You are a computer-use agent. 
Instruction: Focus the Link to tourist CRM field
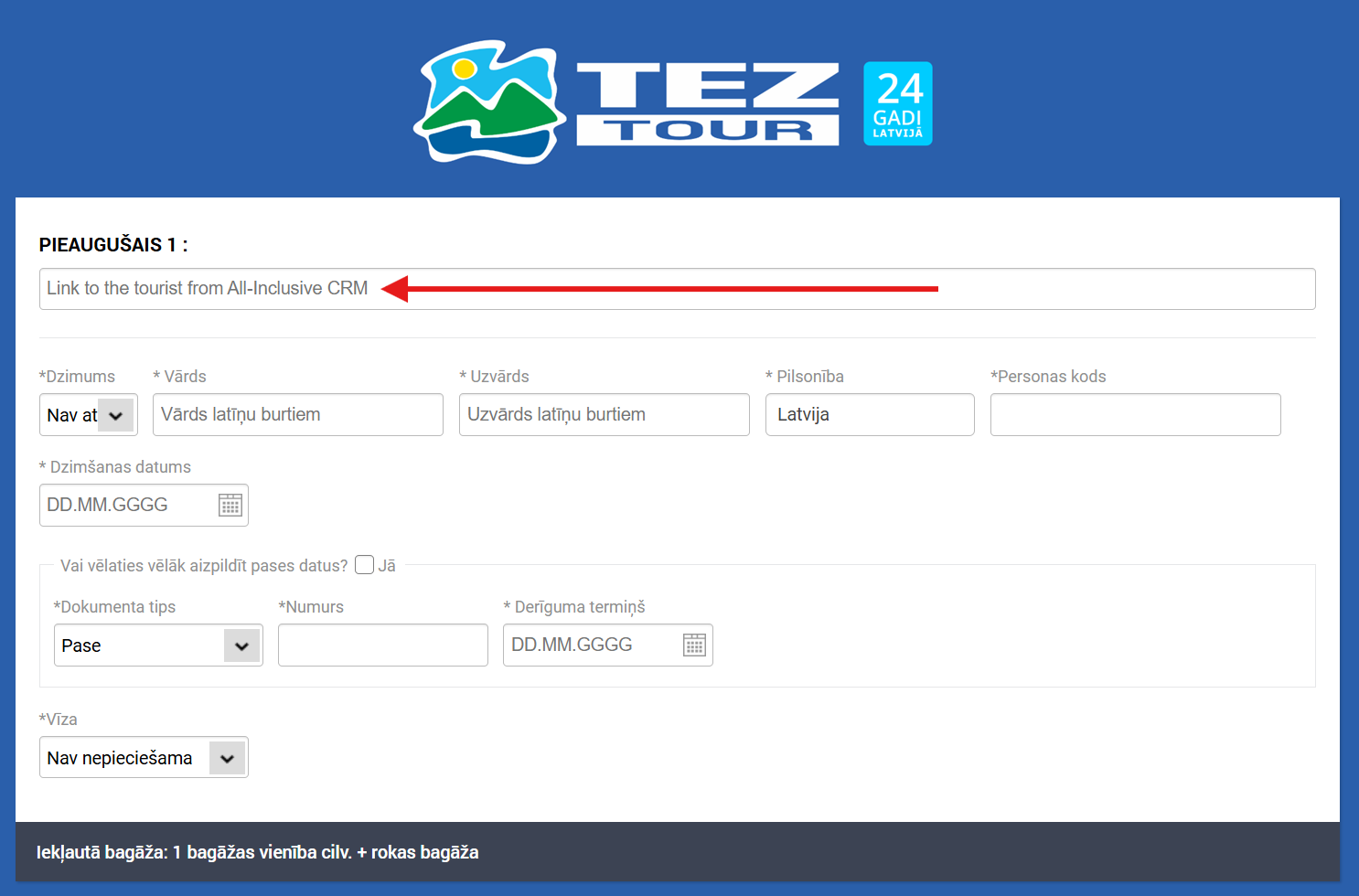click(677, 289)
